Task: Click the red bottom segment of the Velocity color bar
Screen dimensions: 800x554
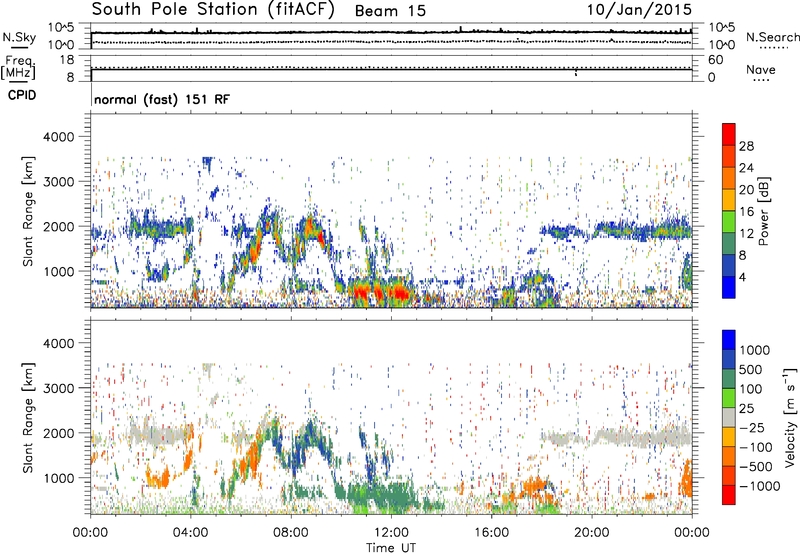Action: pos(729,495)
